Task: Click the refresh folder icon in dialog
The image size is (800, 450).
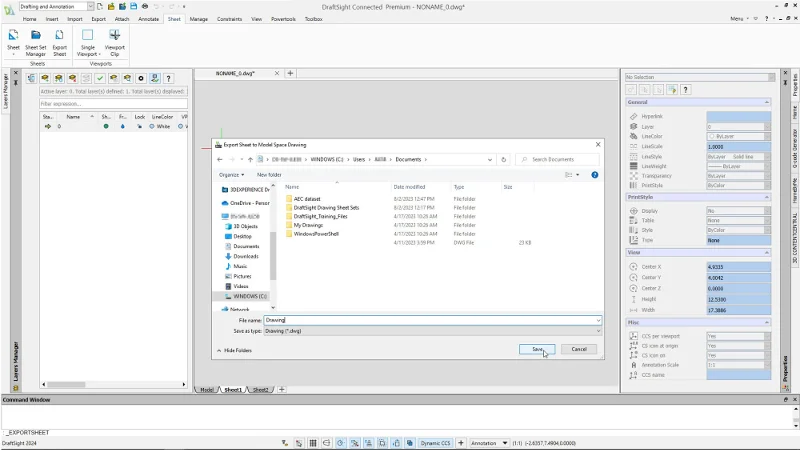Action: (x=506, y=159)
